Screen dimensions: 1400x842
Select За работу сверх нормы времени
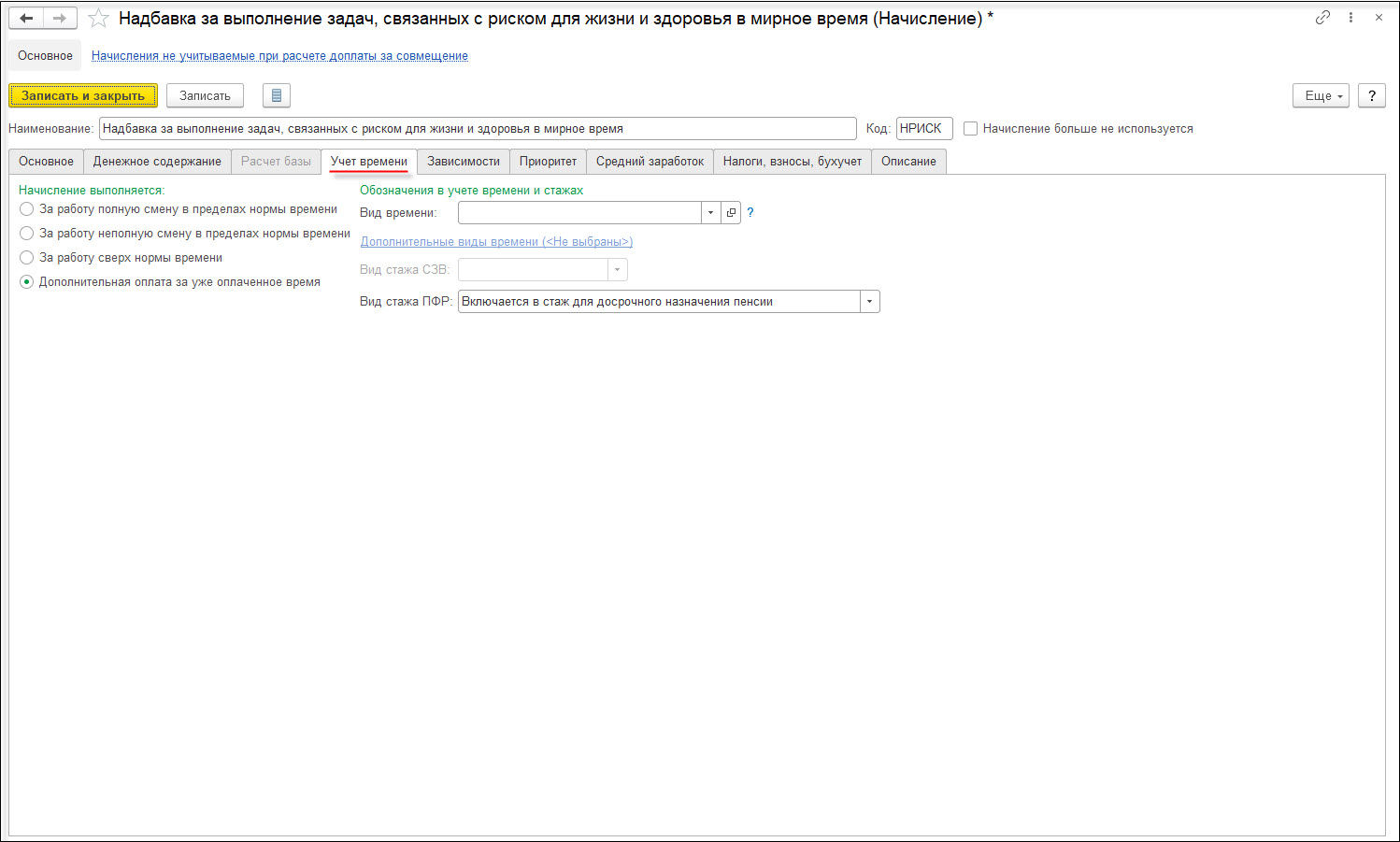27,258
